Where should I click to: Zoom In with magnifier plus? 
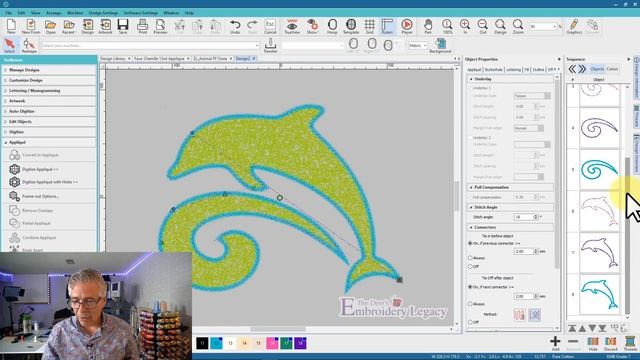pyautogui.click(x=465, y=27)
